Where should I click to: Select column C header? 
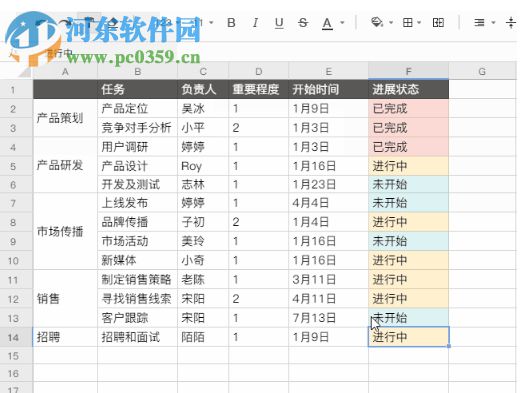[x=203, y=71]
